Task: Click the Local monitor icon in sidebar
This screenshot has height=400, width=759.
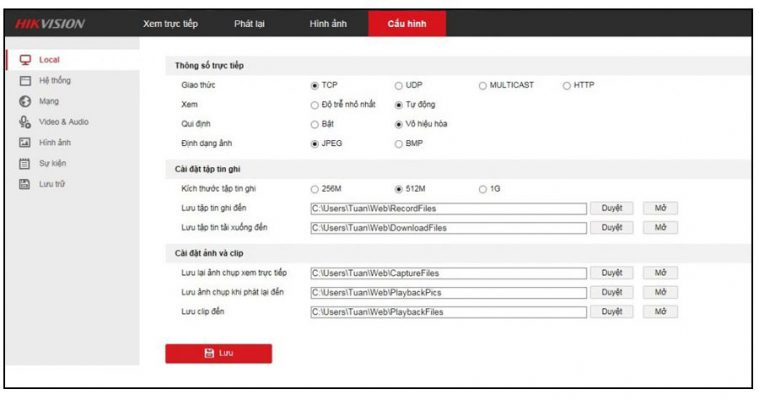Action: point(26,60)
